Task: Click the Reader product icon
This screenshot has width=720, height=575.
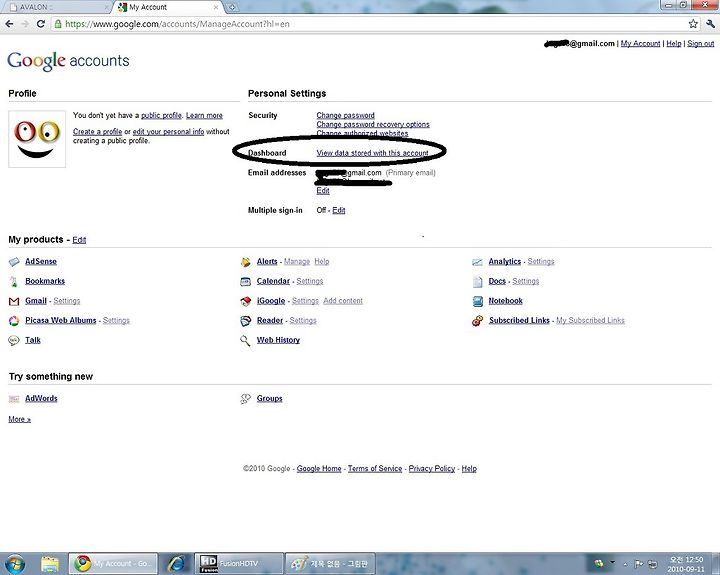Action: (246, 321)
